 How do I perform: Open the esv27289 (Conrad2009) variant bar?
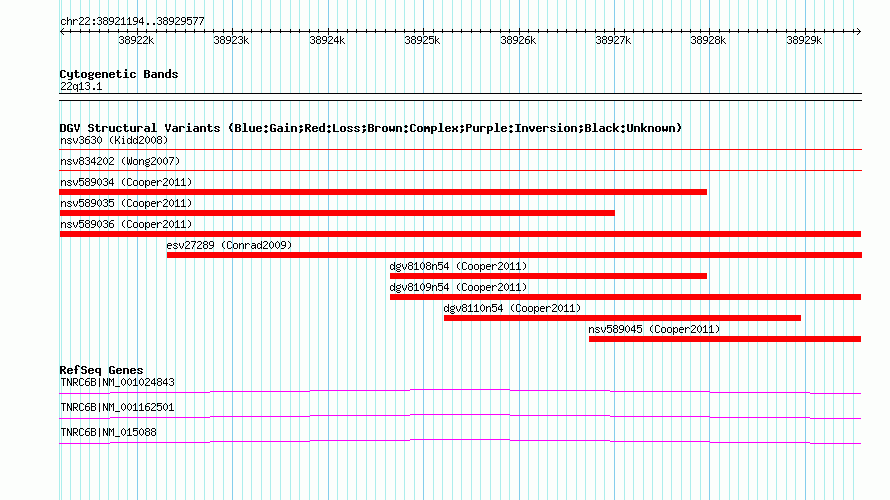coord(514,255)
